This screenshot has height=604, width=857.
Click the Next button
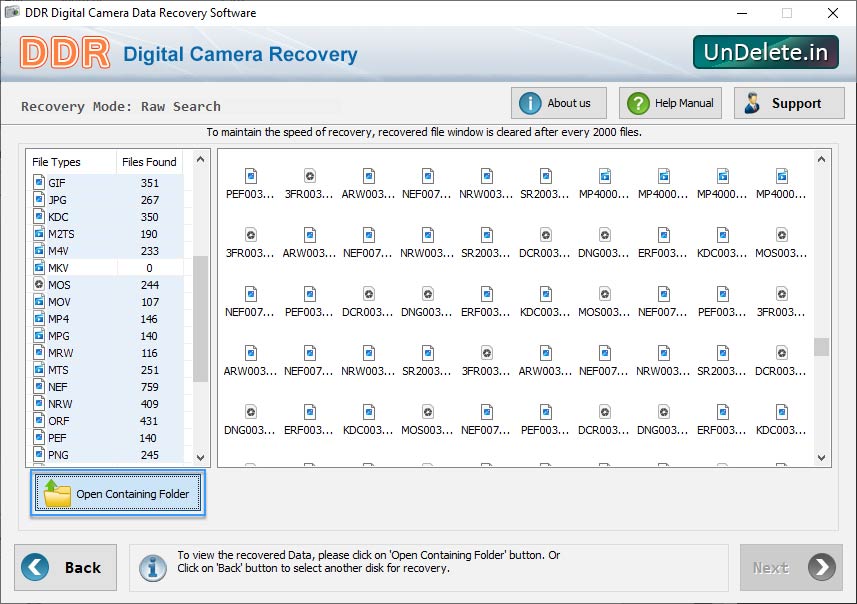pos(791,567)
